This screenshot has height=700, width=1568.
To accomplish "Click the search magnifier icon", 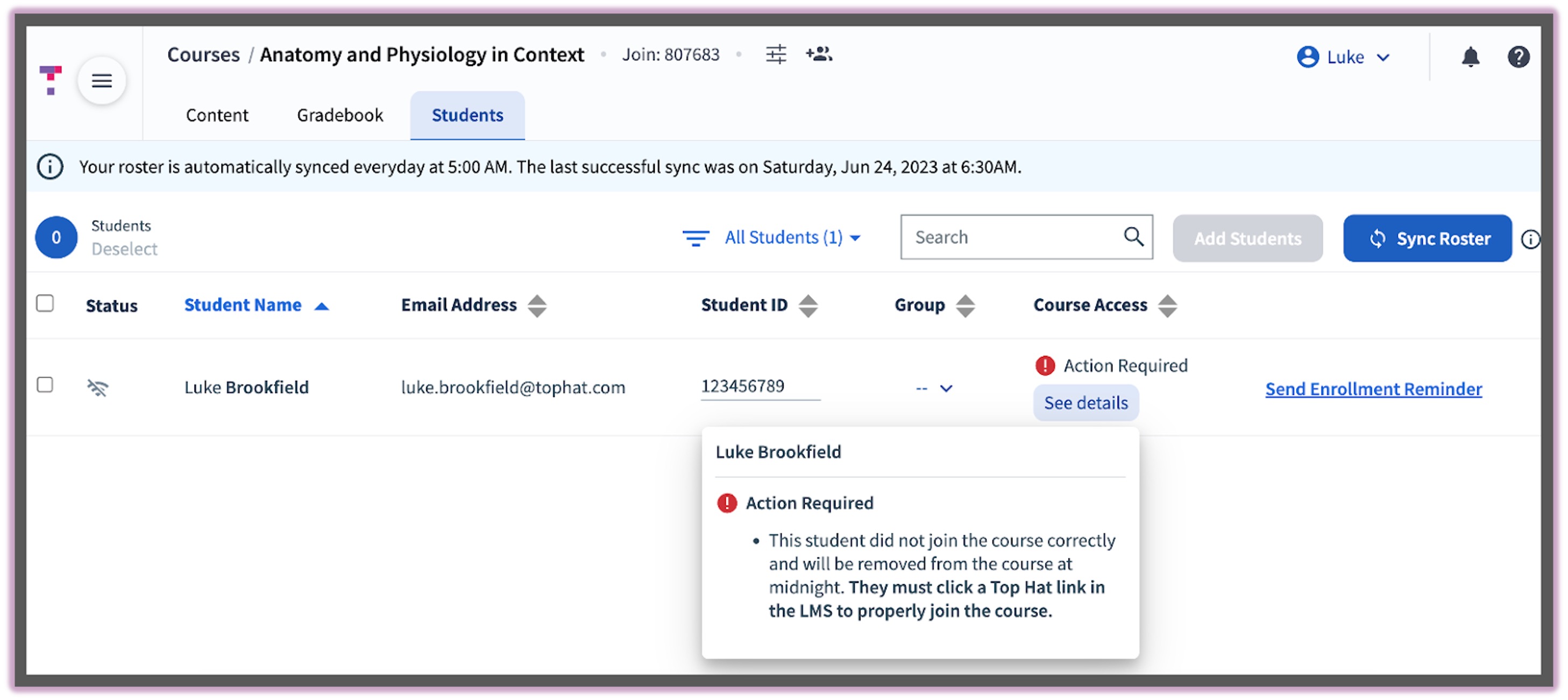I will point(1133,236).
